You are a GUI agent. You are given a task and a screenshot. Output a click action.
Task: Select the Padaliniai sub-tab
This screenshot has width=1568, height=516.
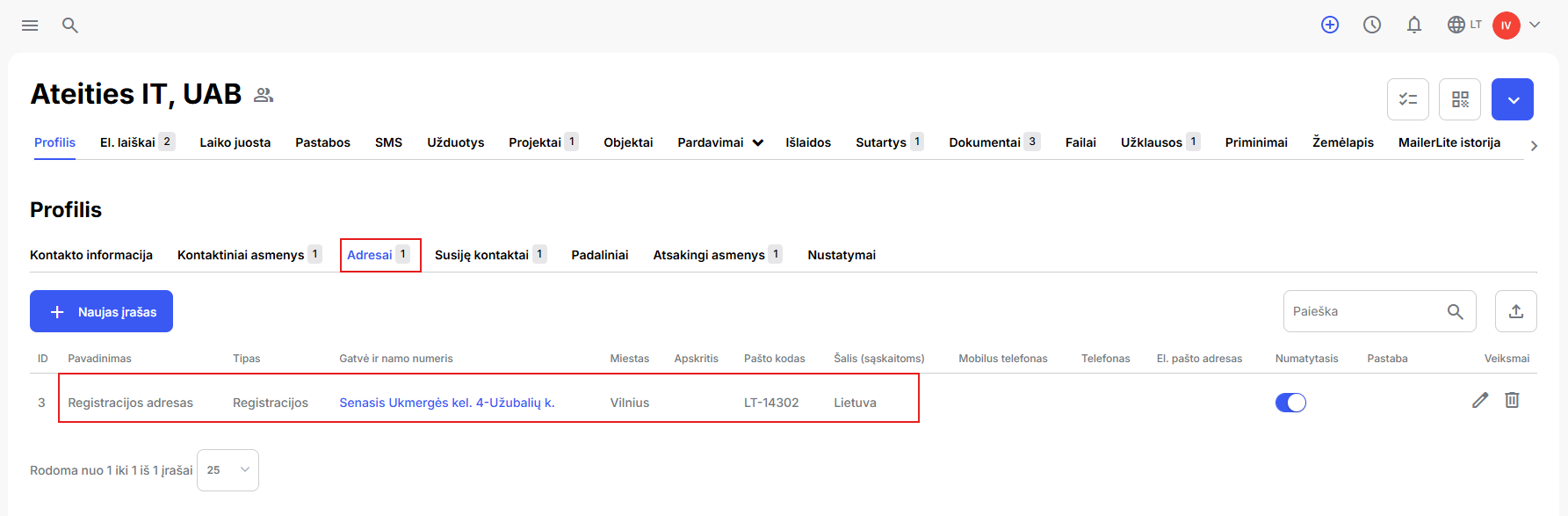tap(600, 255)
